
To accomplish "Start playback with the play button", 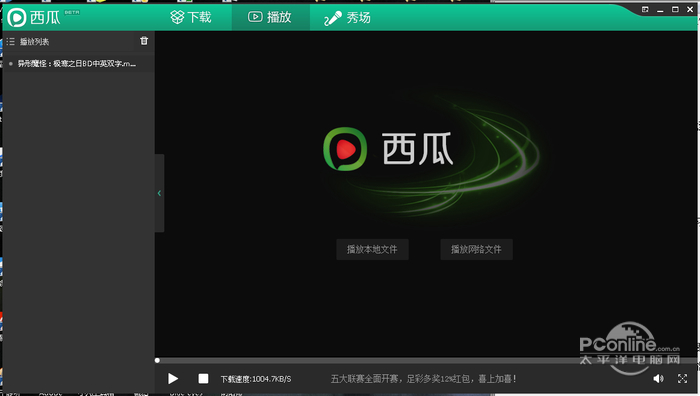I will [173, 379].
